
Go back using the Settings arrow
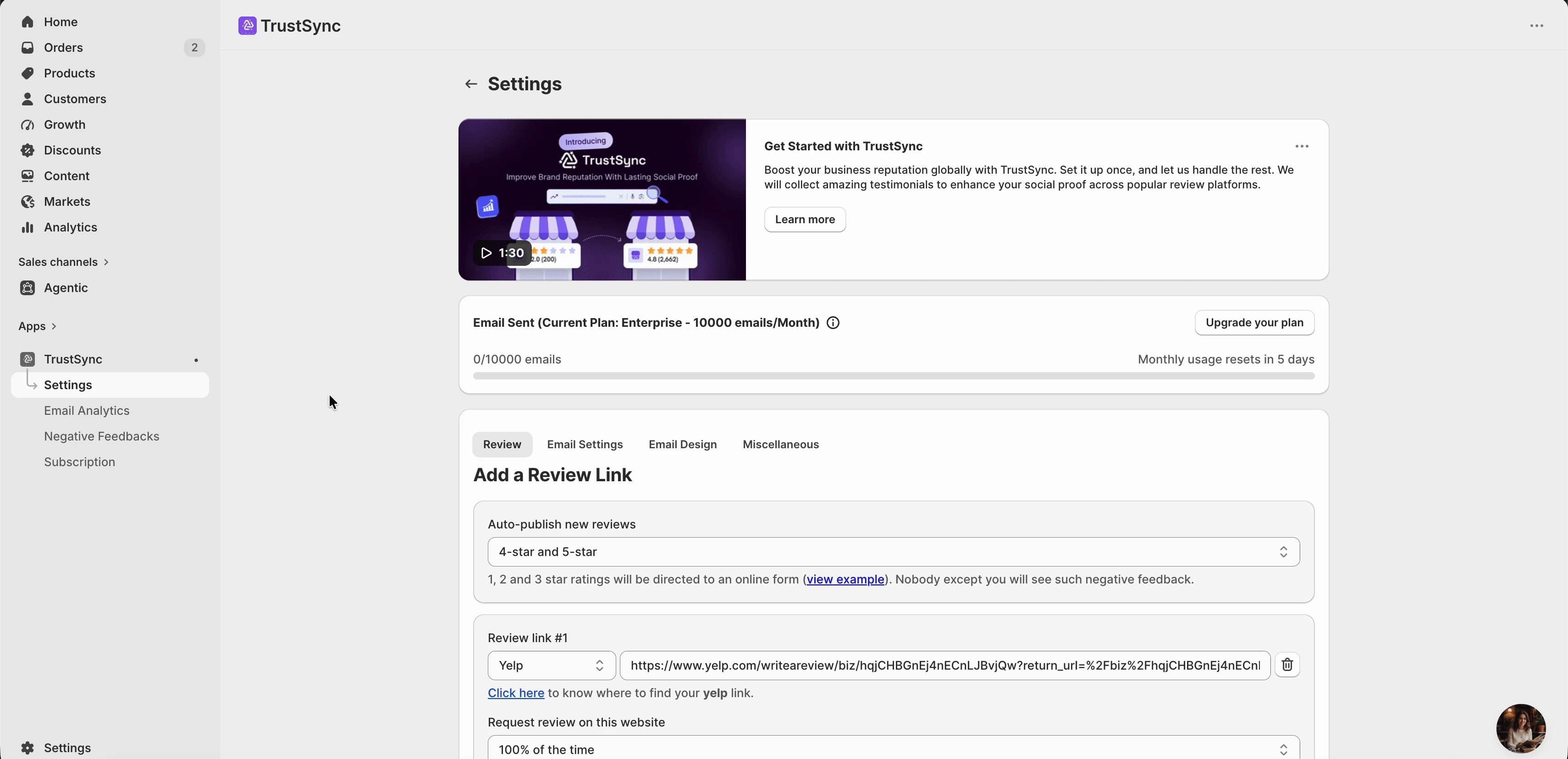(470, 84)
